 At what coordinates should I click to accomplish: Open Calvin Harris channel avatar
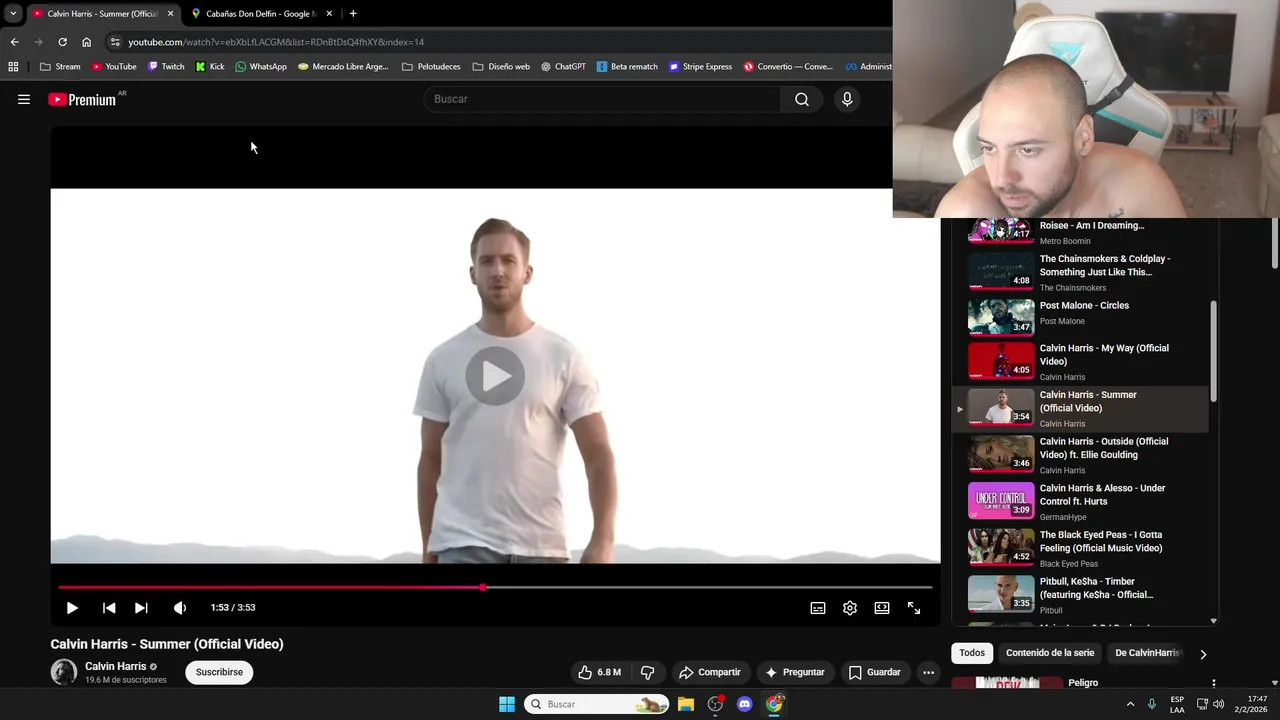[x=64, y=672]
